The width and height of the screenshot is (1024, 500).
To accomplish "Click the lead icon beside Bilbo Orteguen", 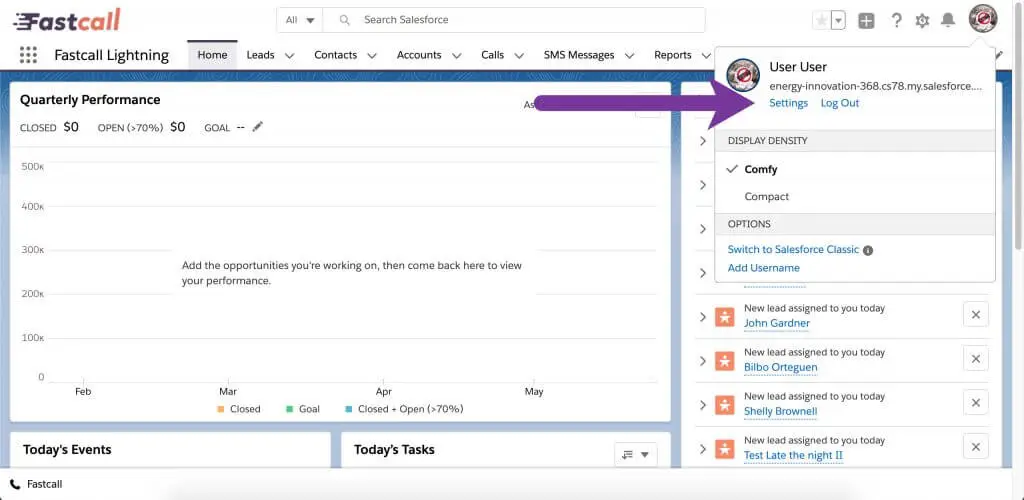I will pyautogui.click(x=724, y=360).
